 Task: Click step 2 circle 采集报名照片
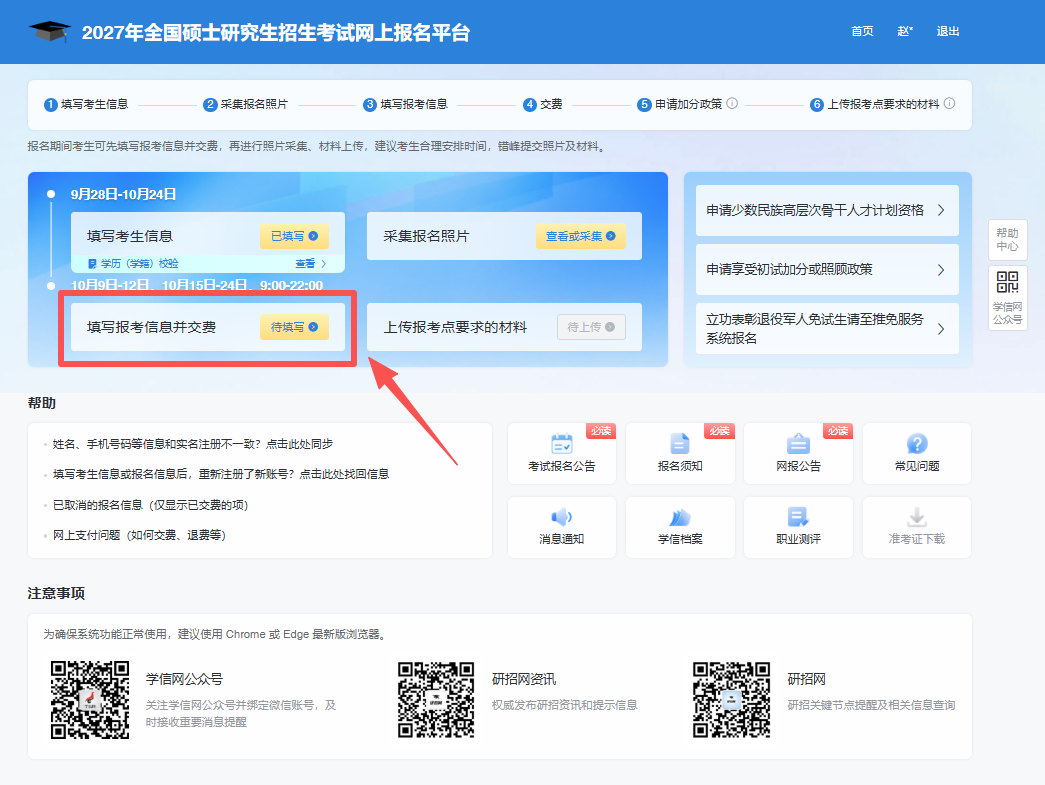(211, 105)
